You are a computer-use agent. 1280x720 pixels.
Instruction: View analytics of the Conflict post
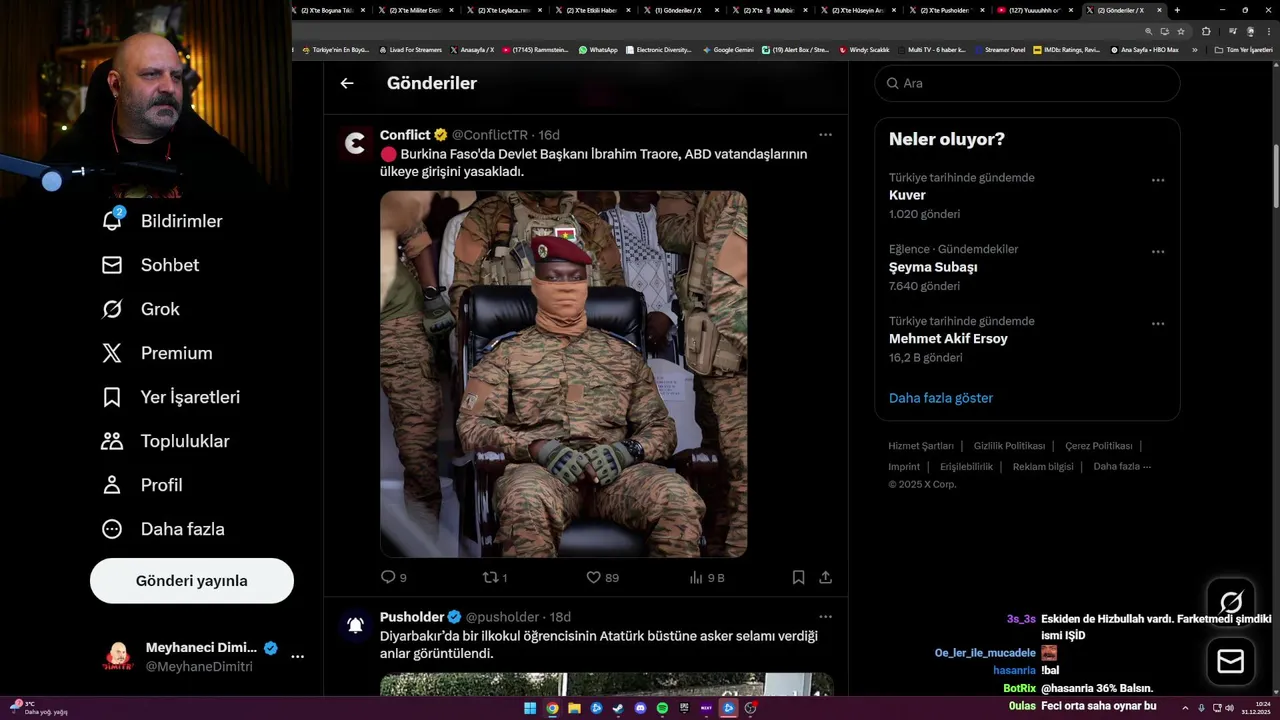point(706,577)
